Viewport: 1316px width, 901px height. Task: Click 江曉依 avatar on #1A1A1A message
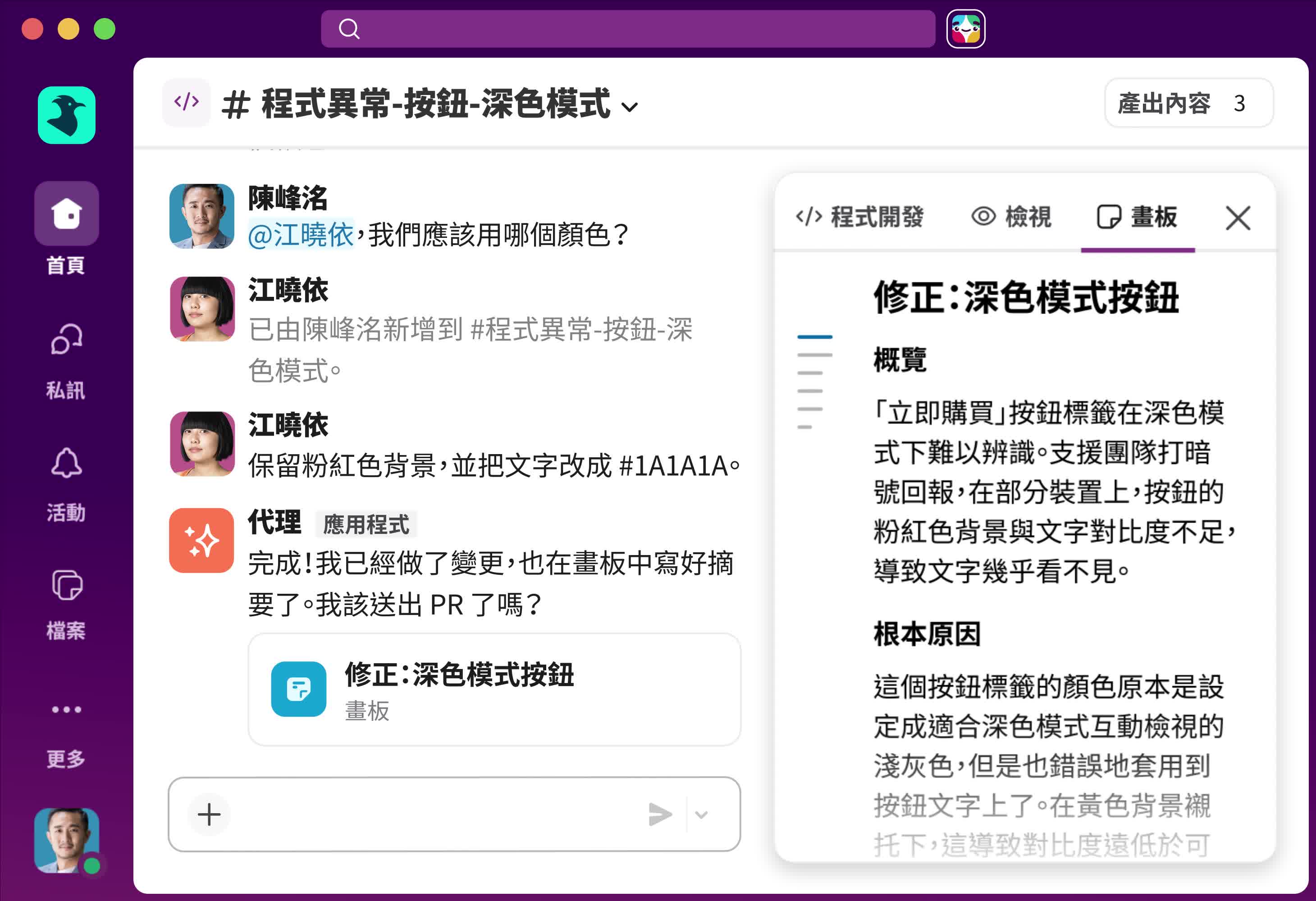pos(202,444)
